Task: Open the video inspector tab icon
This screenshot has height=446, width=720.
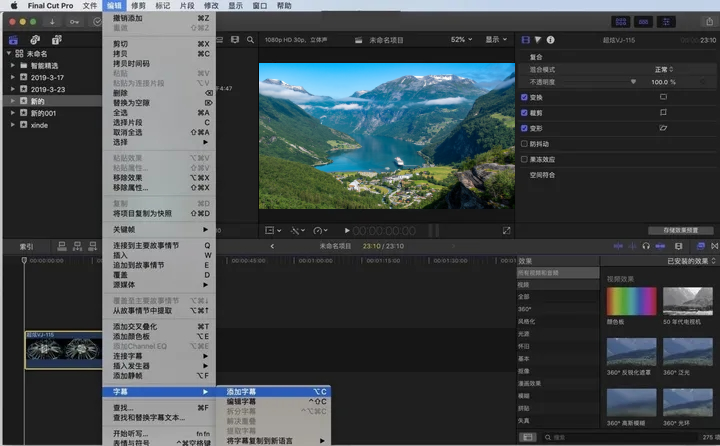Action: 525,40
